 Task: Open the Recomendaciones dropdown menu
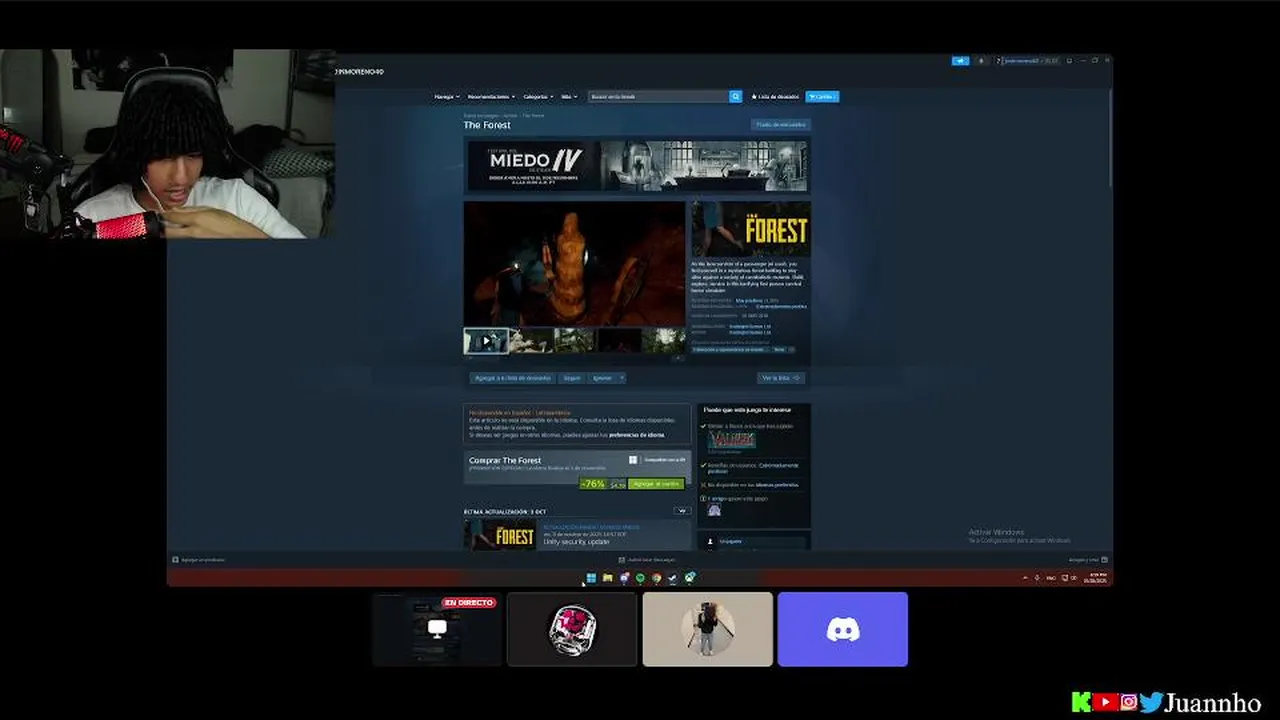(x=491, y=97)
